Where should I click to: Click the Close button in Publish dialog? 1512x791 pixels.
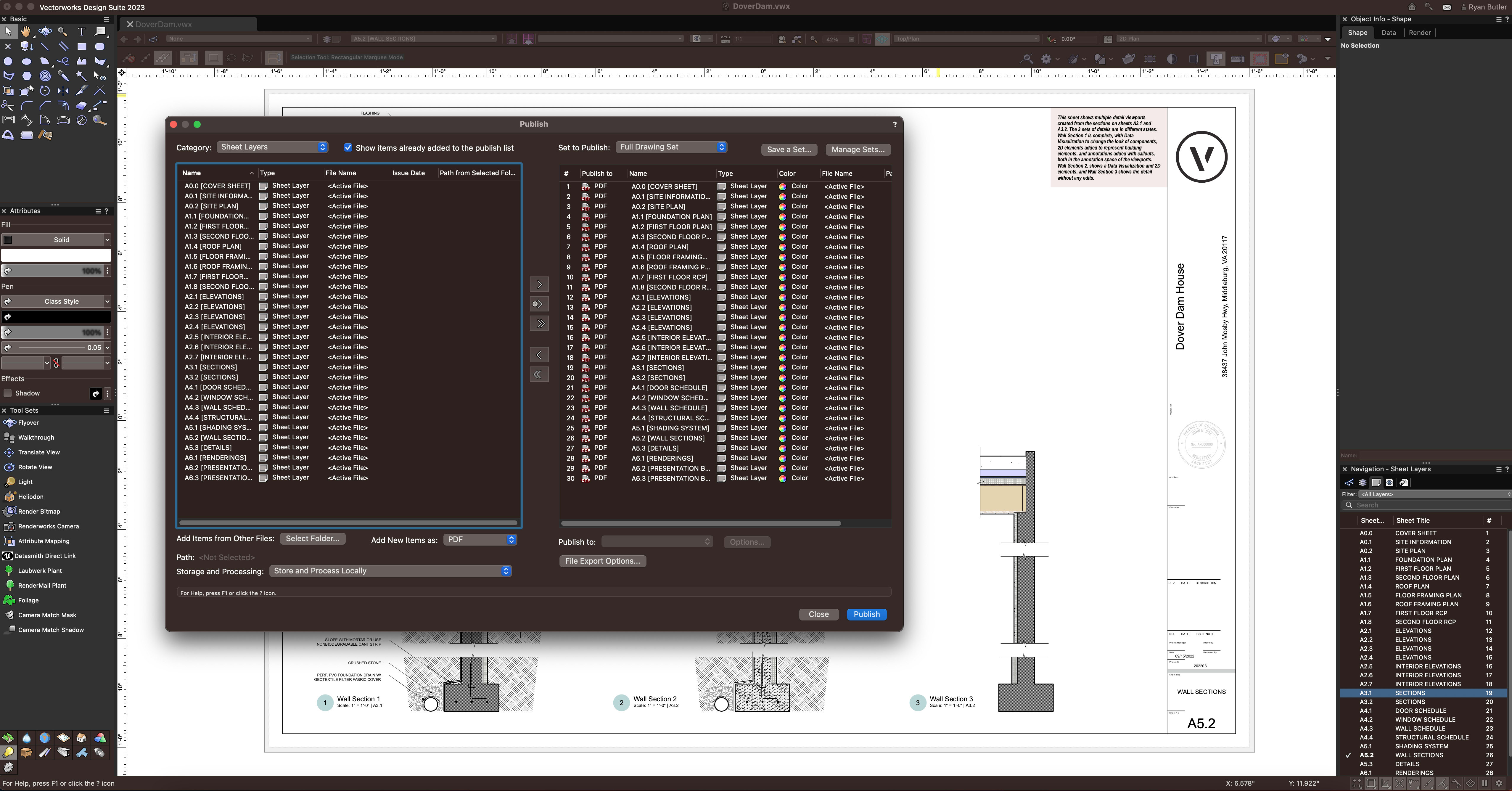tap(818, 614)
